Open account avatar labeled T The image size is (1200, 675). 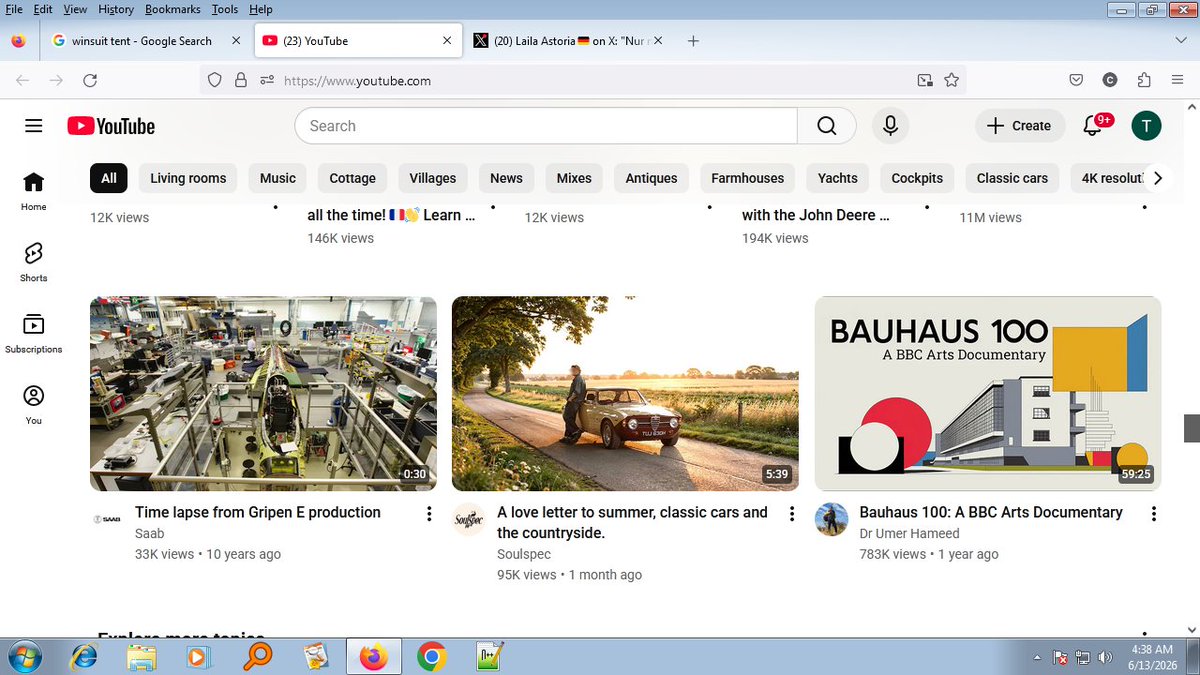point(1146,126)
